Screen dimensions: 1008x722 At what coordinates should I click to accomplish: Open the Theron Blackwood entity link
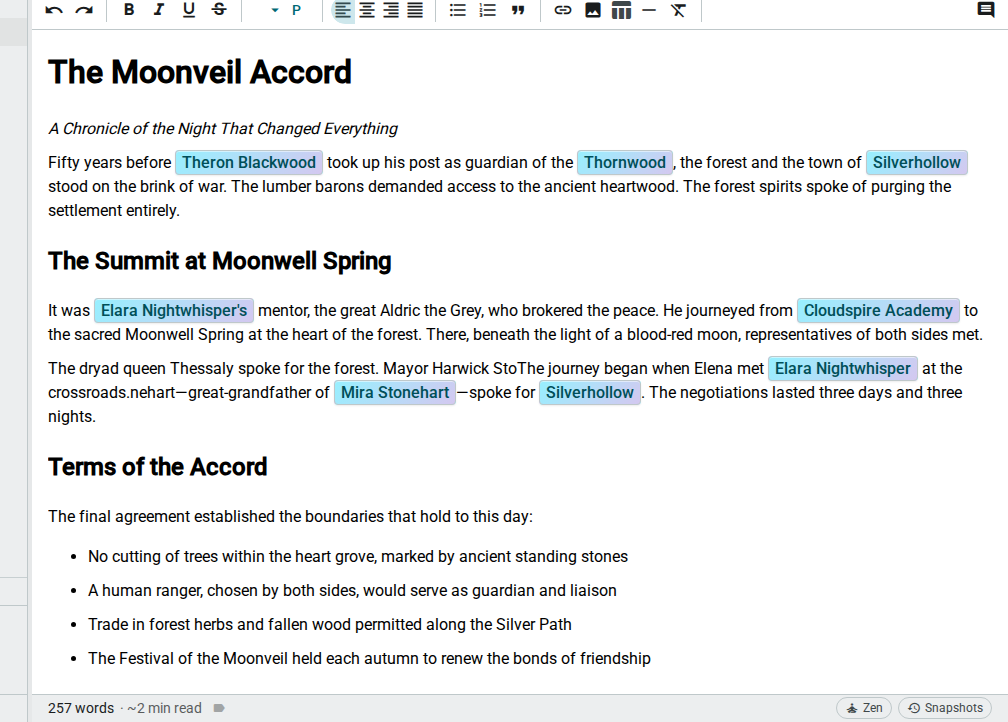[249, 163]
